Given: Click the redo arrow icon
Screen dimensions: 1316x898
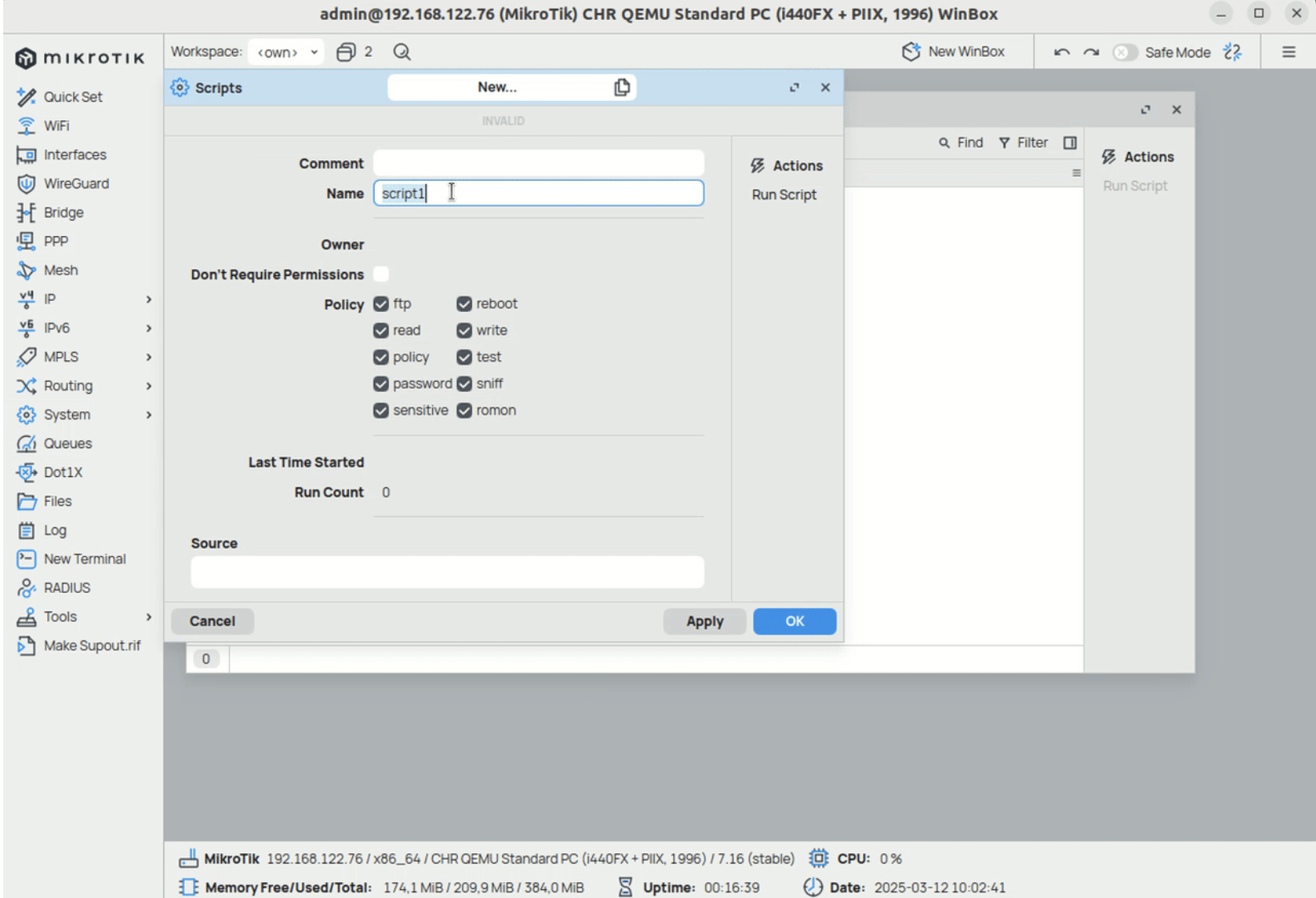Looking at the screenshot, I should [1091, 52].
